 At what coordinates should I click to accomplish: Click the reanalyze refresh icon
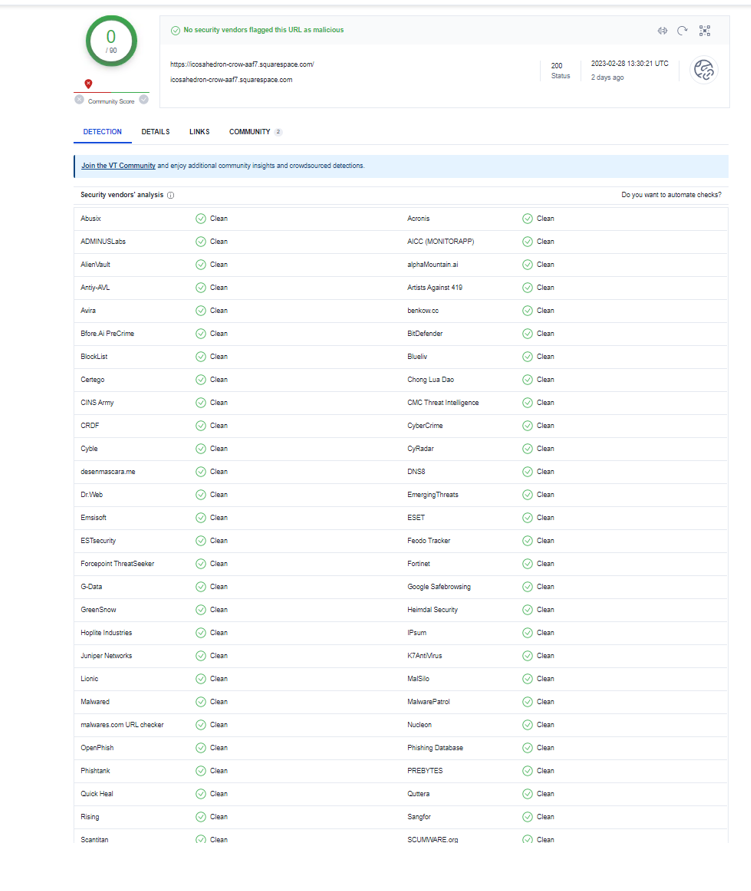[682, 31]
